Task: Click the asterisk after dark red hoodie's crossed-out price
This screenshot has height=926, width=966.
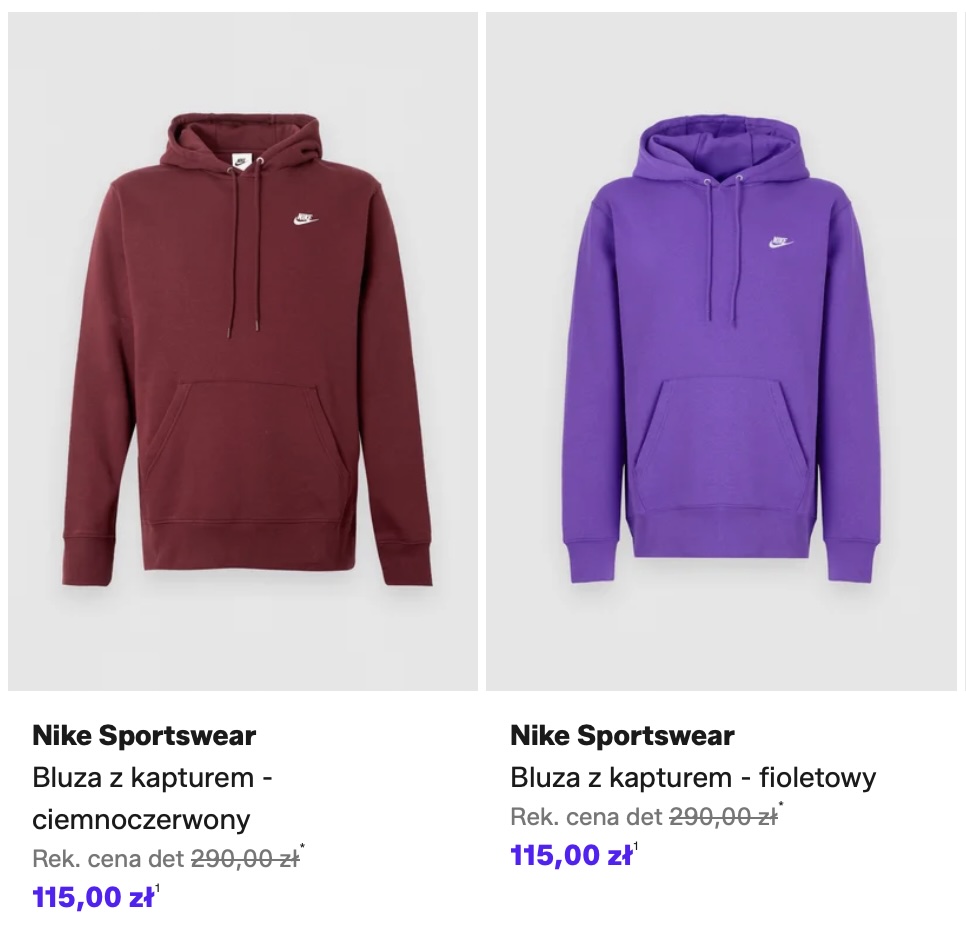Action: [x=303, y=848]
